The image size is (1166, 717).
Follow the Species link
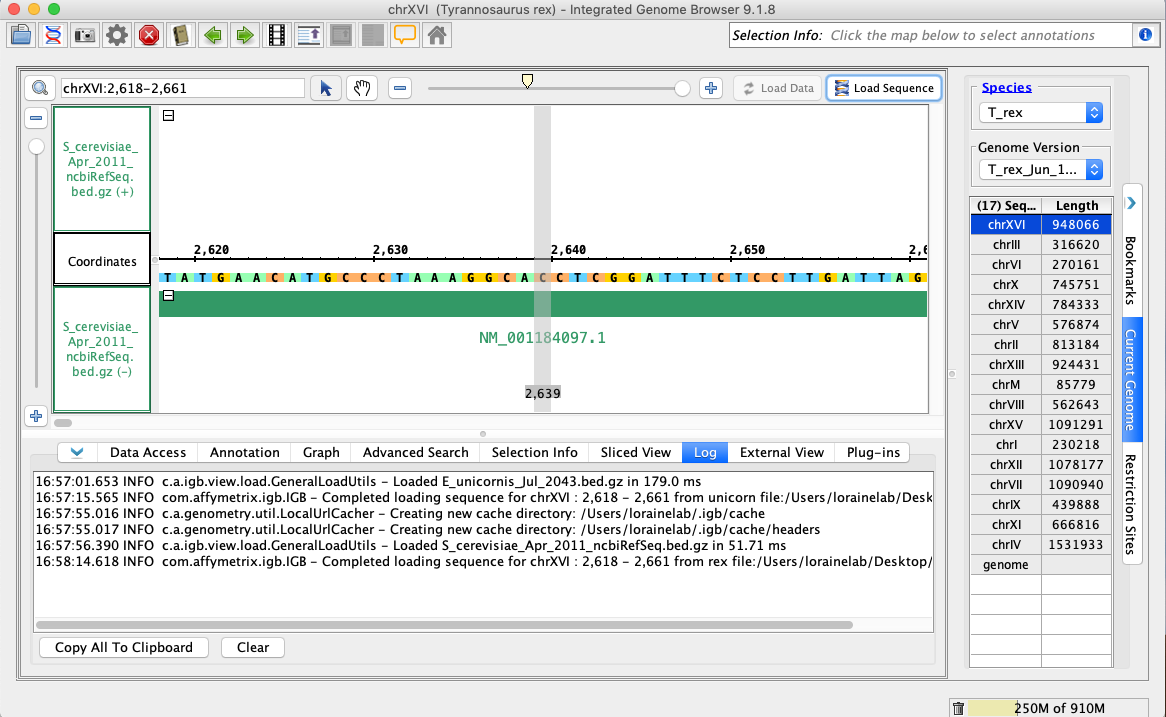pos(1006,87)
